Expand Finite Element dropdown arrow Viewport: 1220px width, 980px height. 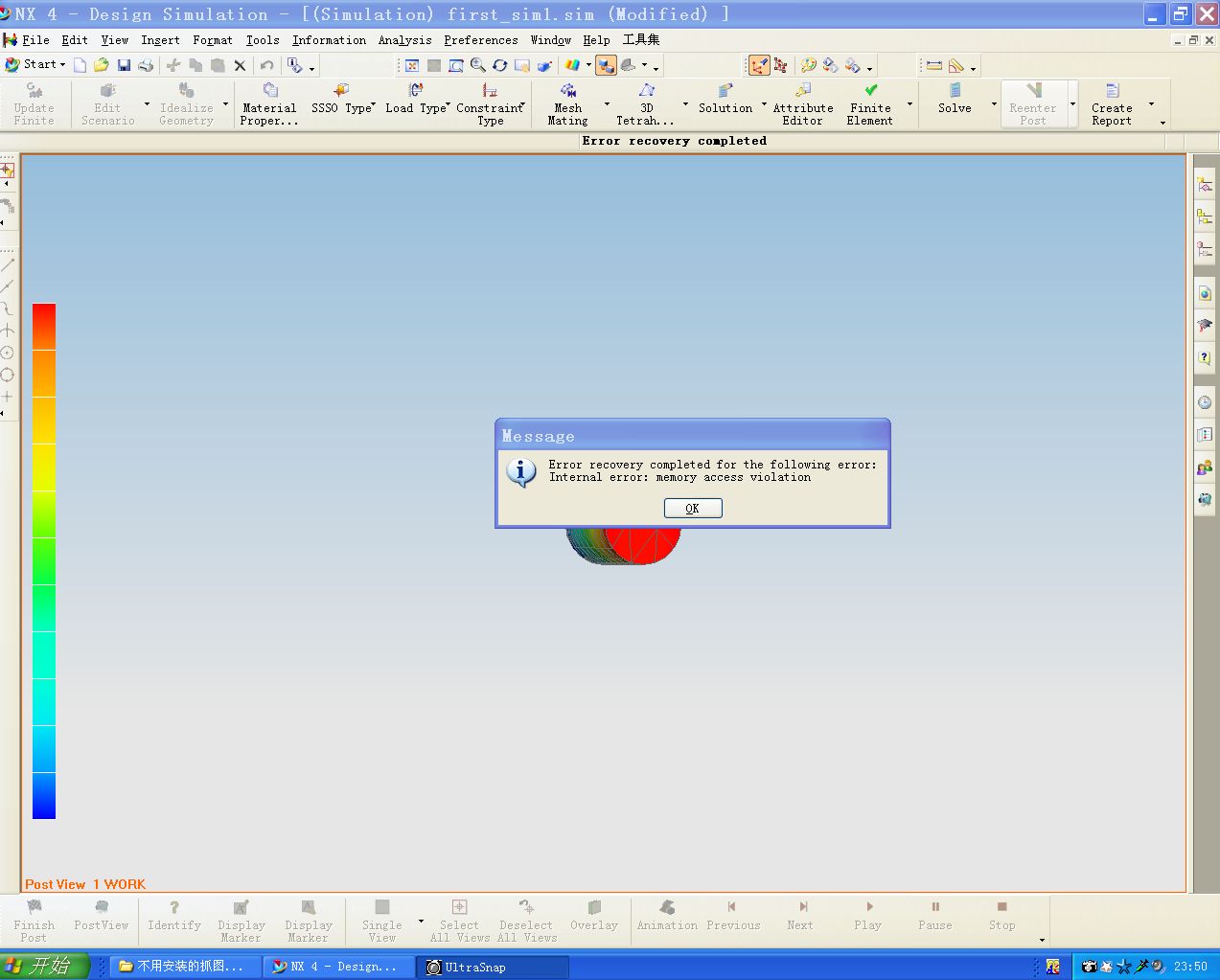pyautogui.click(x=909, y=103)
